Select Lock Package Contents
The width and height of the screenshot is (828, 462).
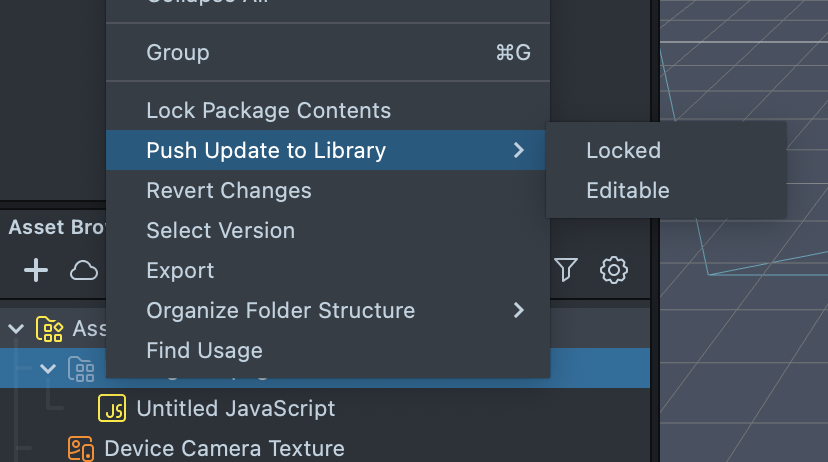coord(268,111)
